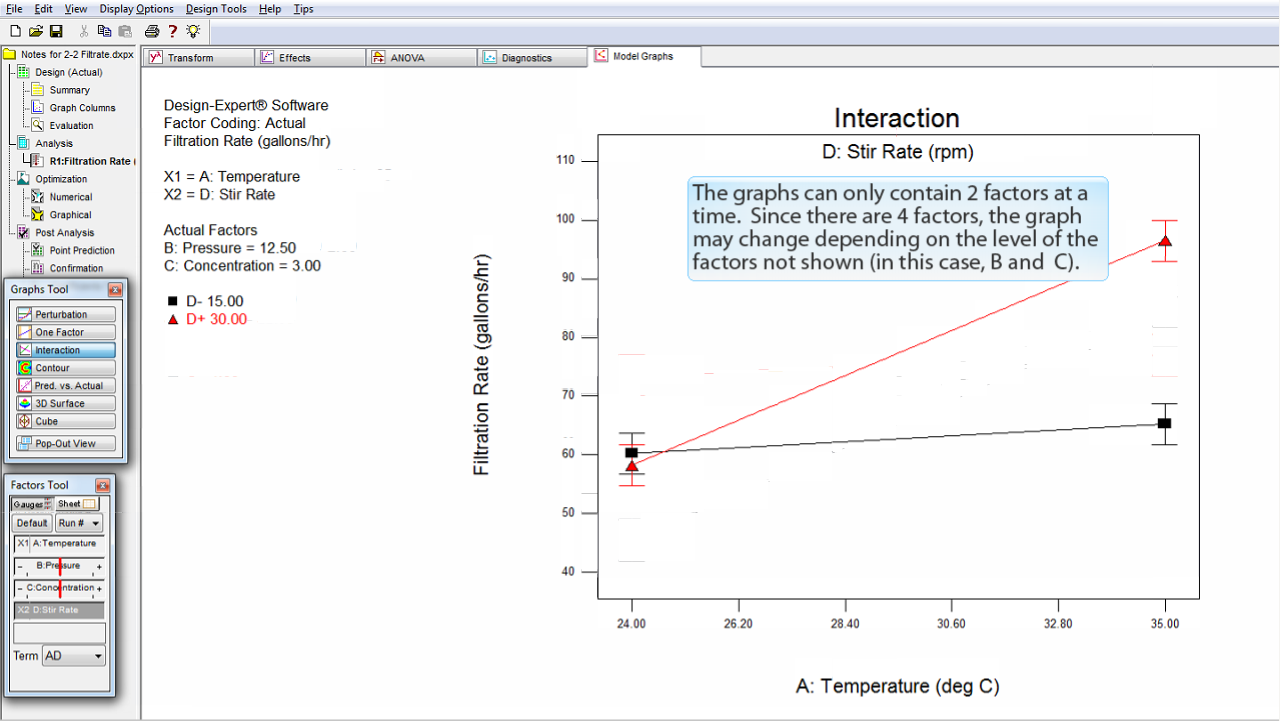This screenshot has width=1280, height=721.
Task: Switch to the Transform tab
Action: [198, 58]
